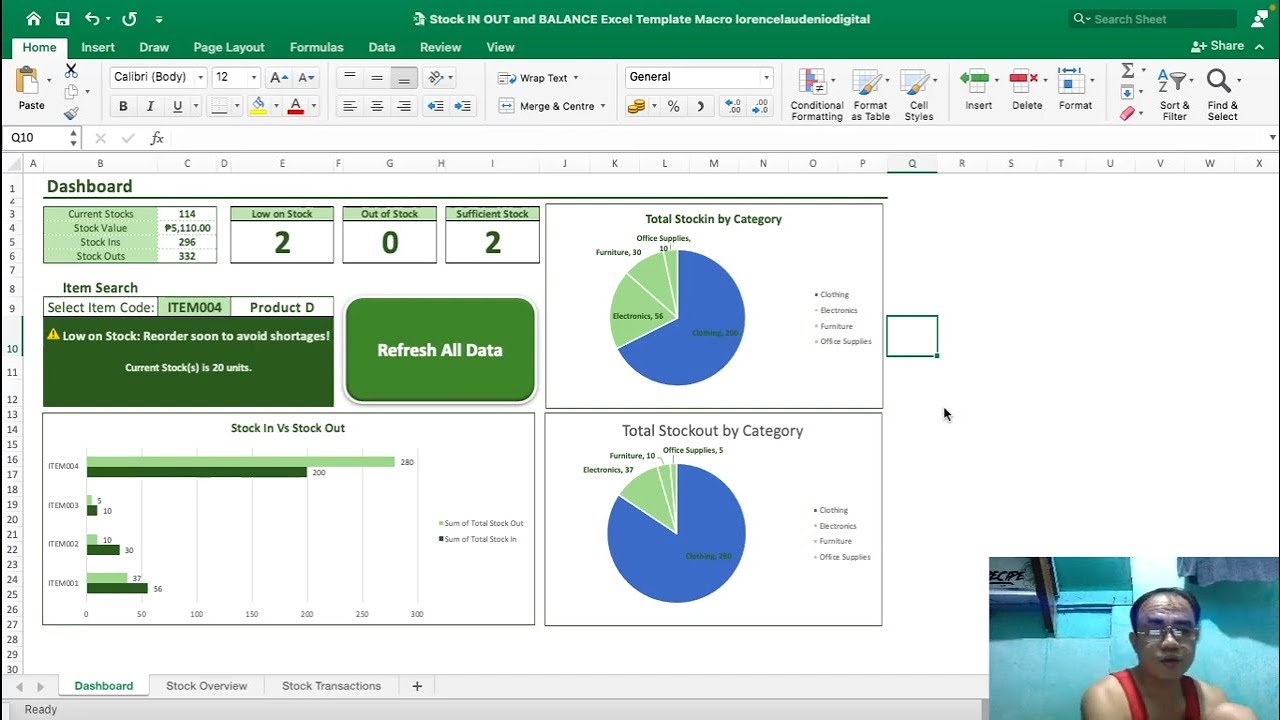The image size is (1280, 720).
Task: Expand the Merge & Centre dropdown arrow
Action: pyautogui.click(x=603, y=106)
